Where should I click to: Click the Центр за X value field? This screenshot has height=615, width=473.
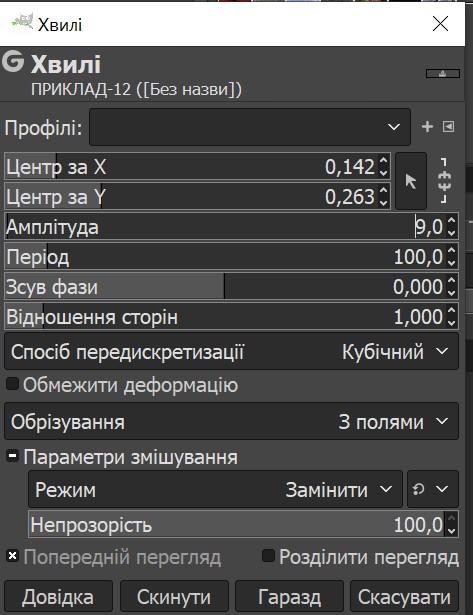[x=197, y=167]
